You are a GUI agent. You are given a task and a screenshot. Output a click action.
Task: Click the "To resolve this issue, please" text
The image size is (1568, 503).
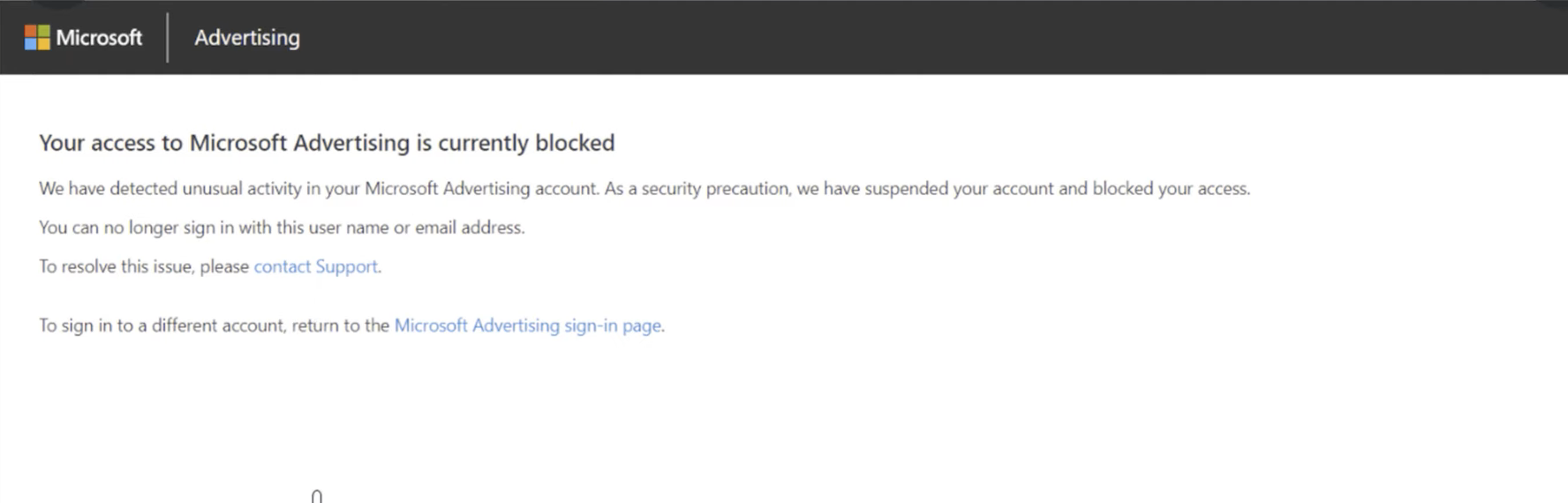click(144, 267)
